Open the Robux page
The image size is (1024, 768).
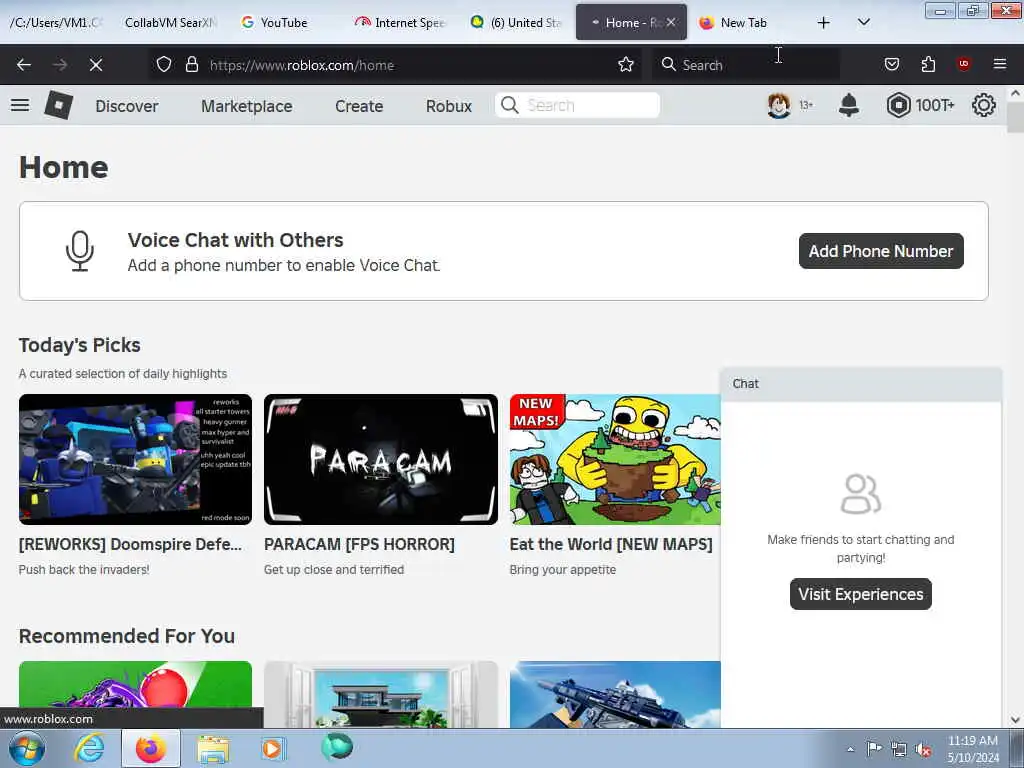point(449,106)
